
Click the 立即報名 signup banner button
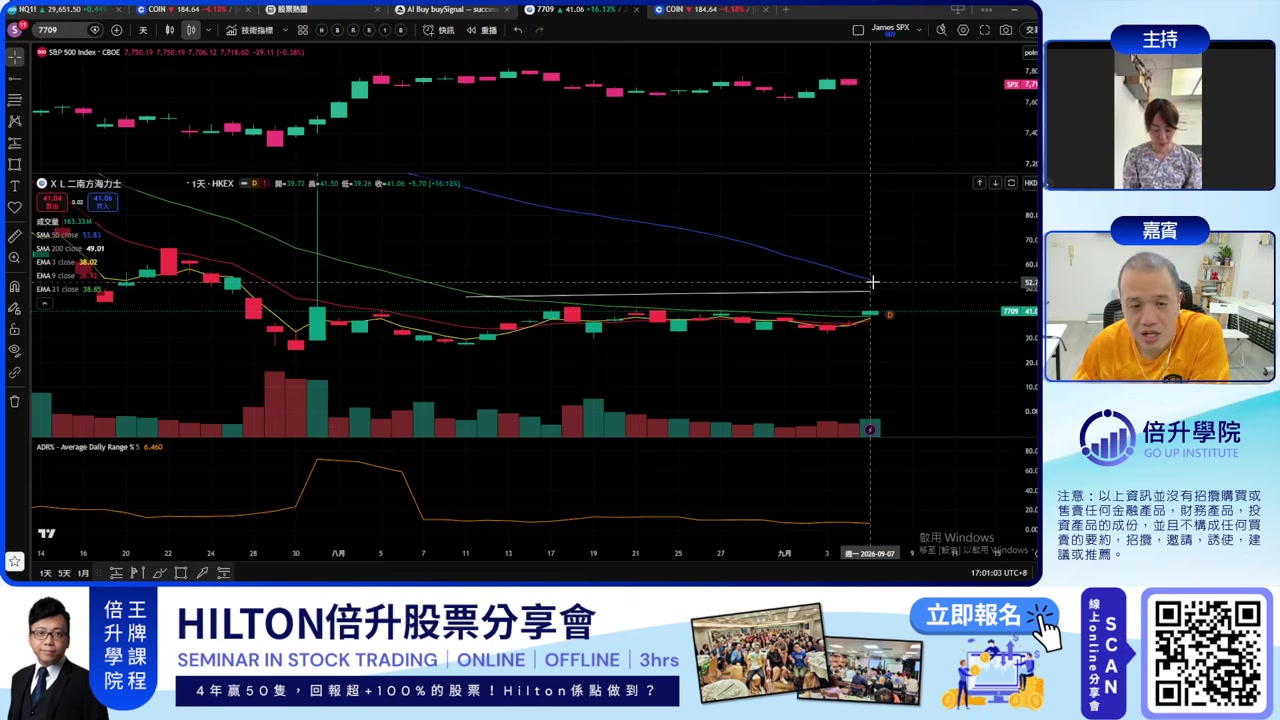pos(983,617)
